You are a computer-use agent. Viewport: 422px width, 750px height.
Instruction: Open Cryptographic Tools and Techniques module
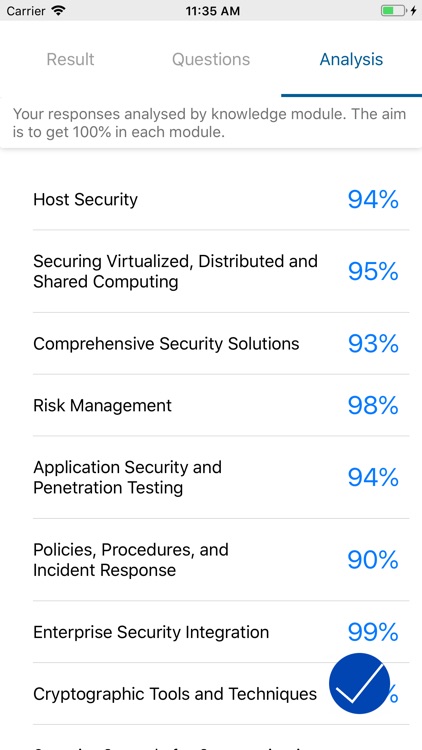pos(211,694)
